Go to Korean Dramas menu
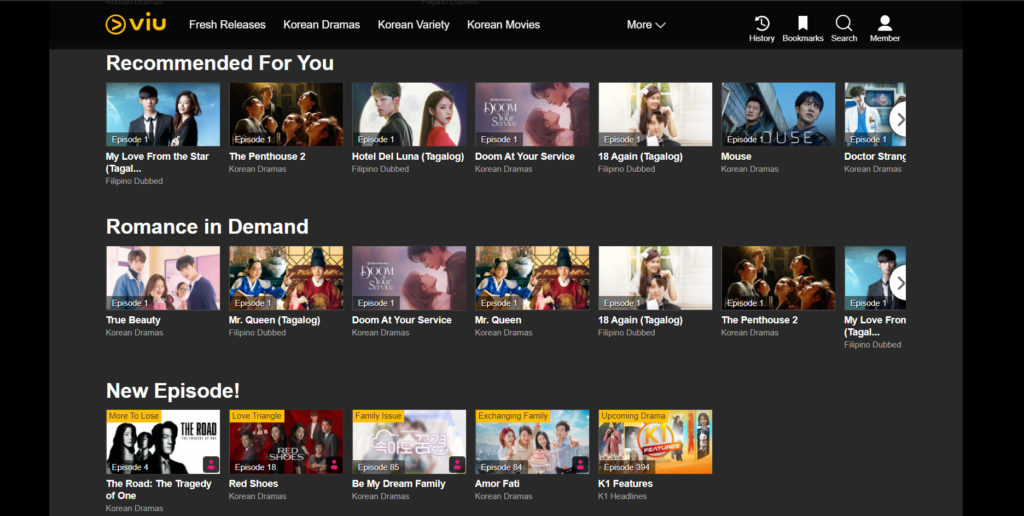 point(321,25)
